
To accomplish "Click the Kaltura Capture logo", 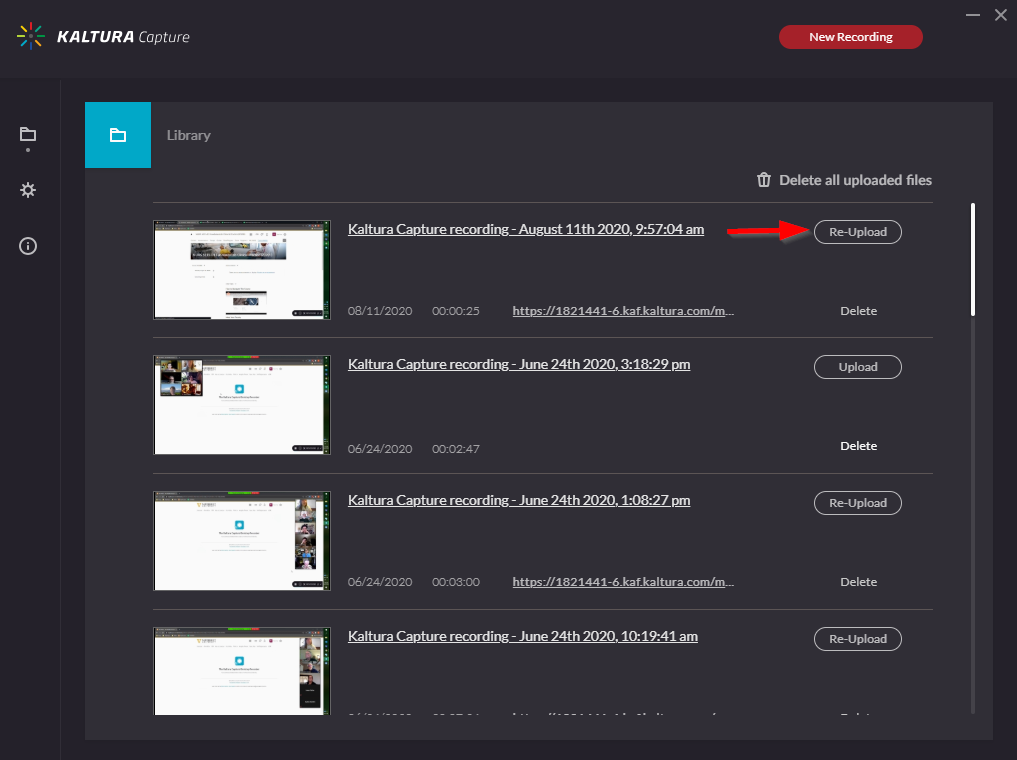I will (103, 37).
